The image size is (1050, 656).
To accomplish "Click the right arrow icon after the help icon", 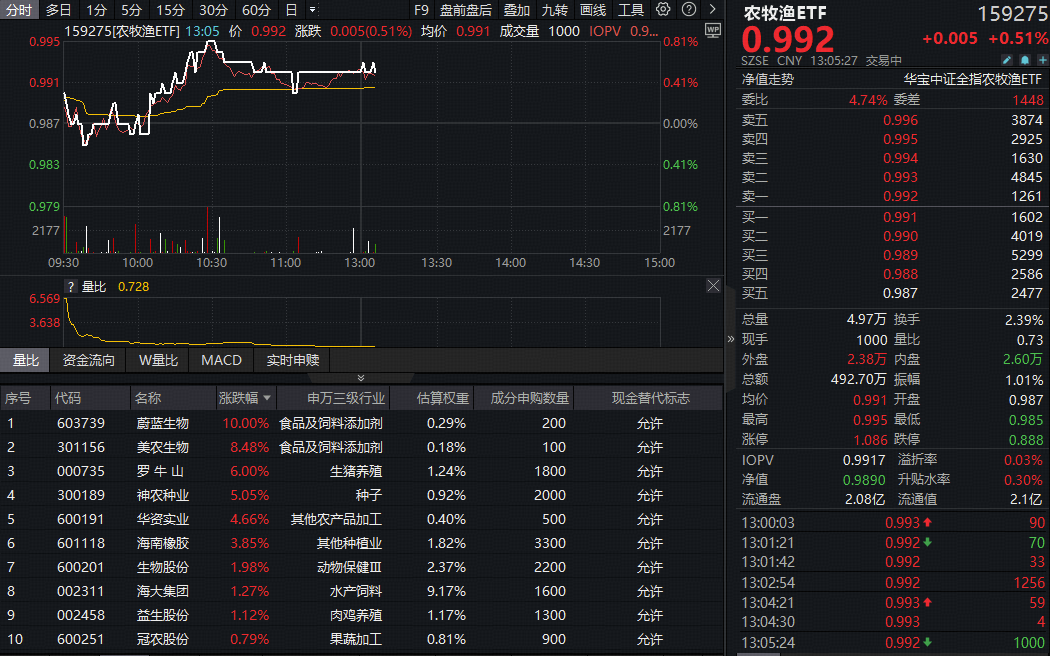I will (713, 9).
